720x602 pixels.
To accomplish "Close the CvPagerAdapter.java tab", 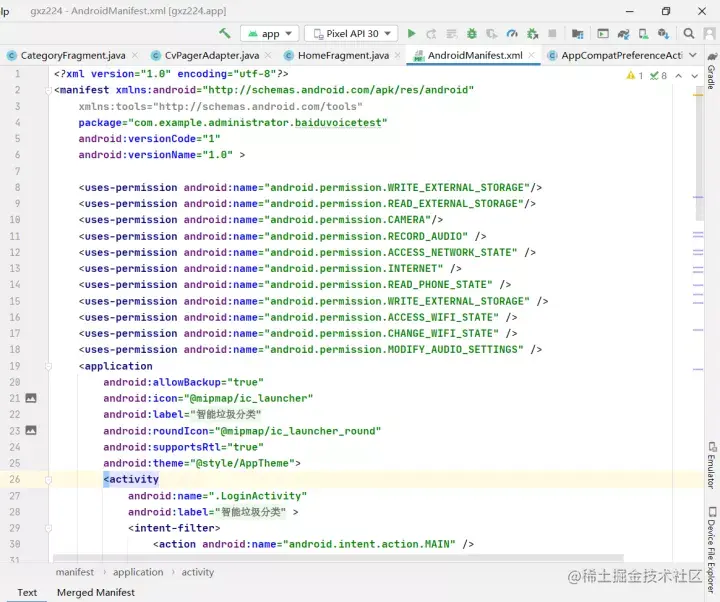I will (x=268, y=56).
